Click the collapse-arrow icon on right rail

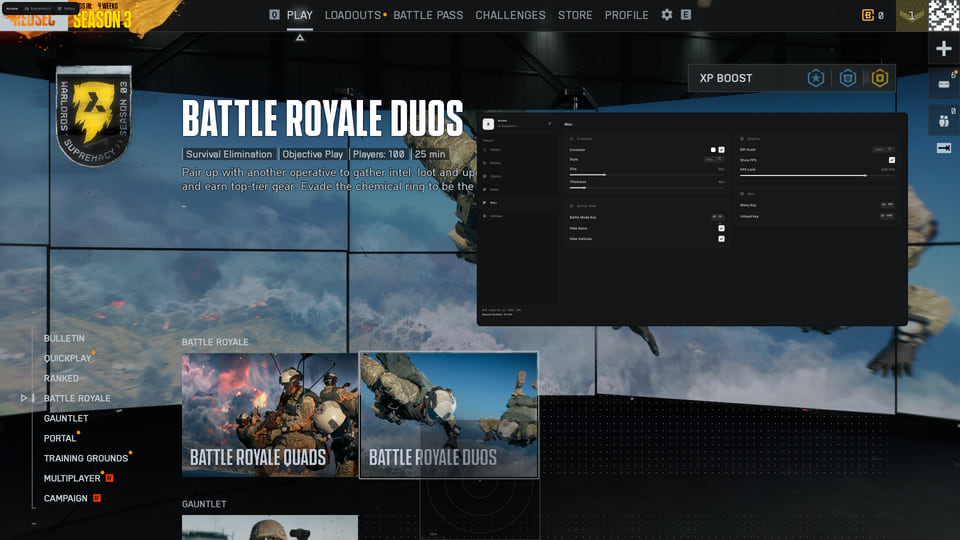(943, 148)
